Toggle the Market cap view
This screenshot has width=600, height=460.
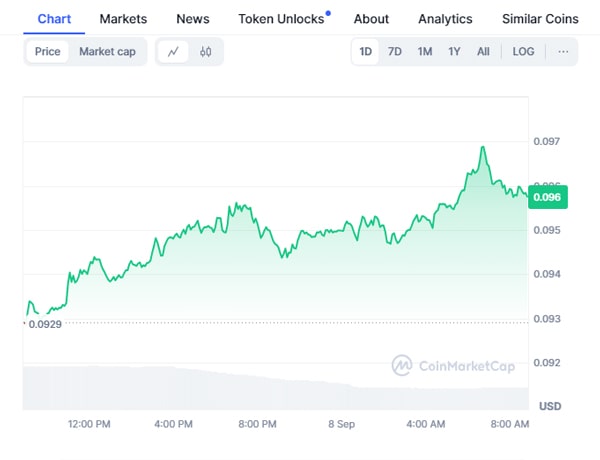point(107,52)
